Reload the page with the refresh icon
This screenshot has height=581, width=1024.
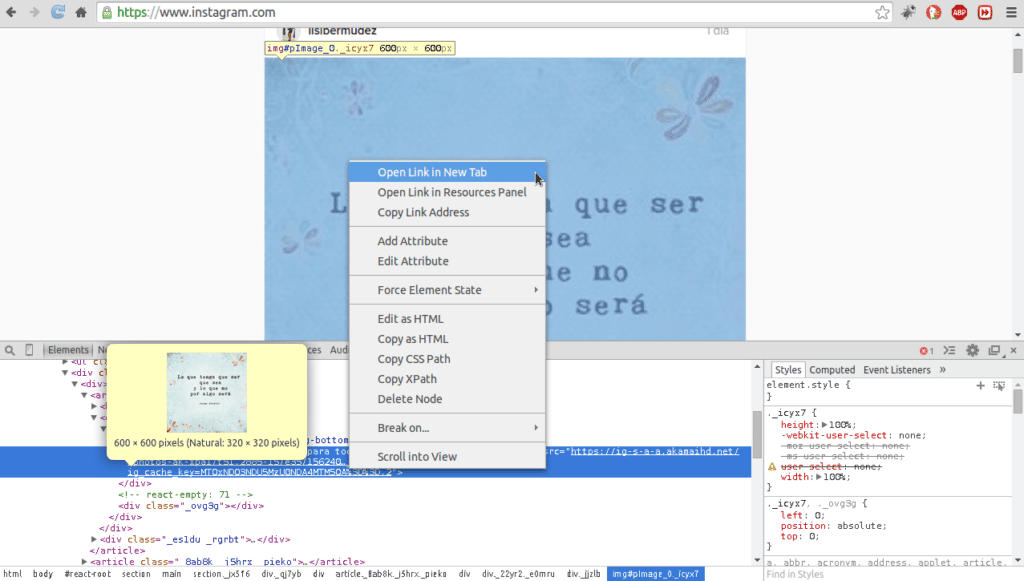58,13
